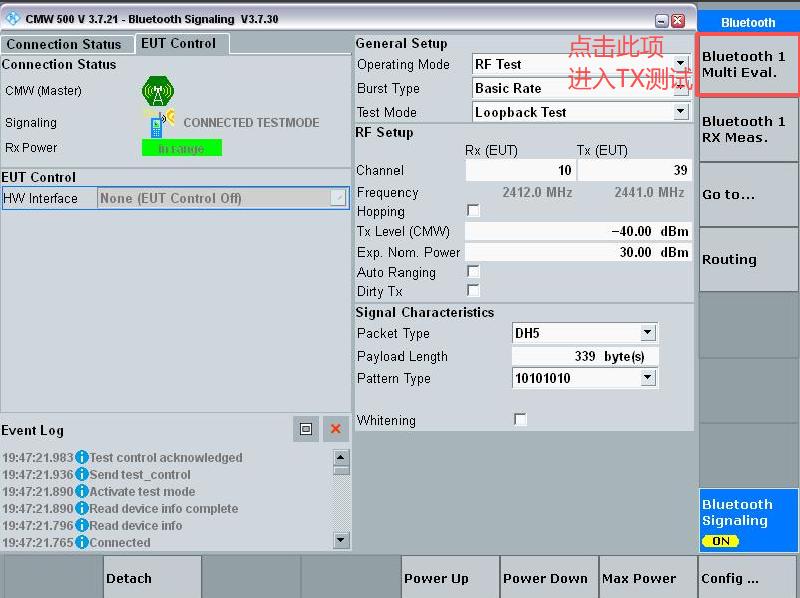The image size is (800, 598).
Task: Click the Bluetooth header softkey
Action: 748,22
